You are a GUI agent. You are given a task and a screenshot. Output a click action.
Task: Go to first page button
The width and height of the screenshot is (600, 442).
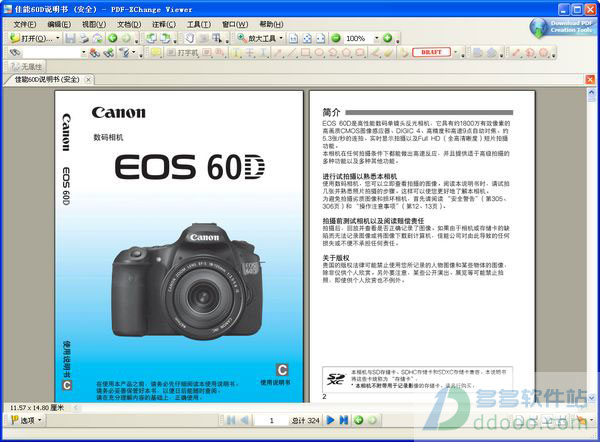(x=231, y=420)
